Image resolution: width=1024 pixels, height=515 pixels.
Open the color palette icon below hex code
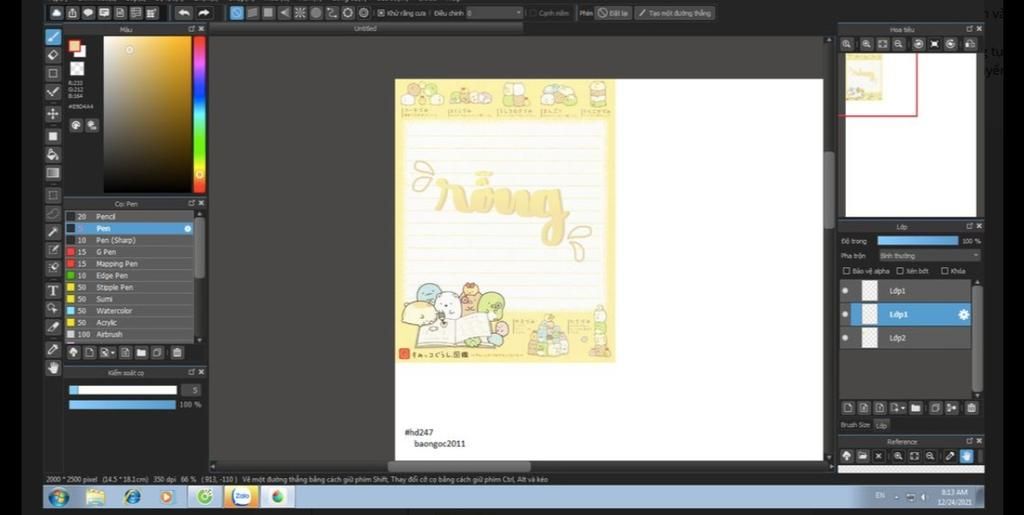point(76,125)
